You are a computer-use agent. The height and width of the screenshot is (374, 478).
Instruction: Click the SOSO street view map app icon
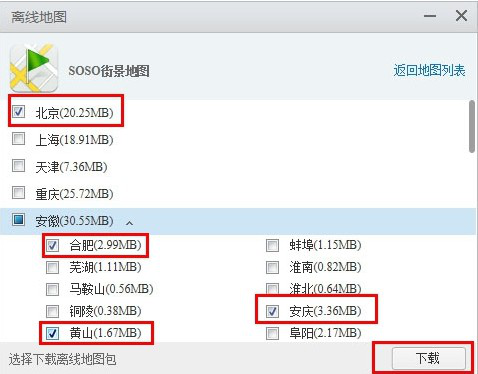click(x=34, y=68)
